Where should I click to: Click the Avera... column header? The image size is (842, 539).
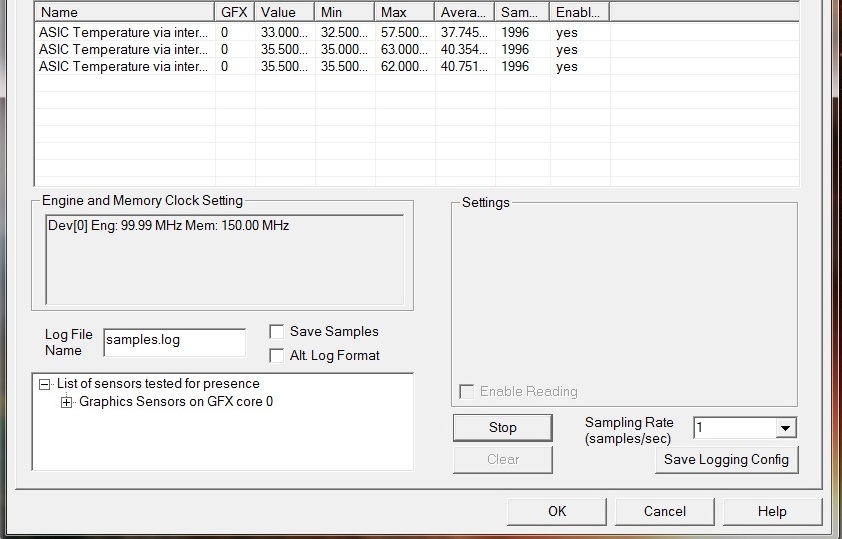tap(464, 12)
